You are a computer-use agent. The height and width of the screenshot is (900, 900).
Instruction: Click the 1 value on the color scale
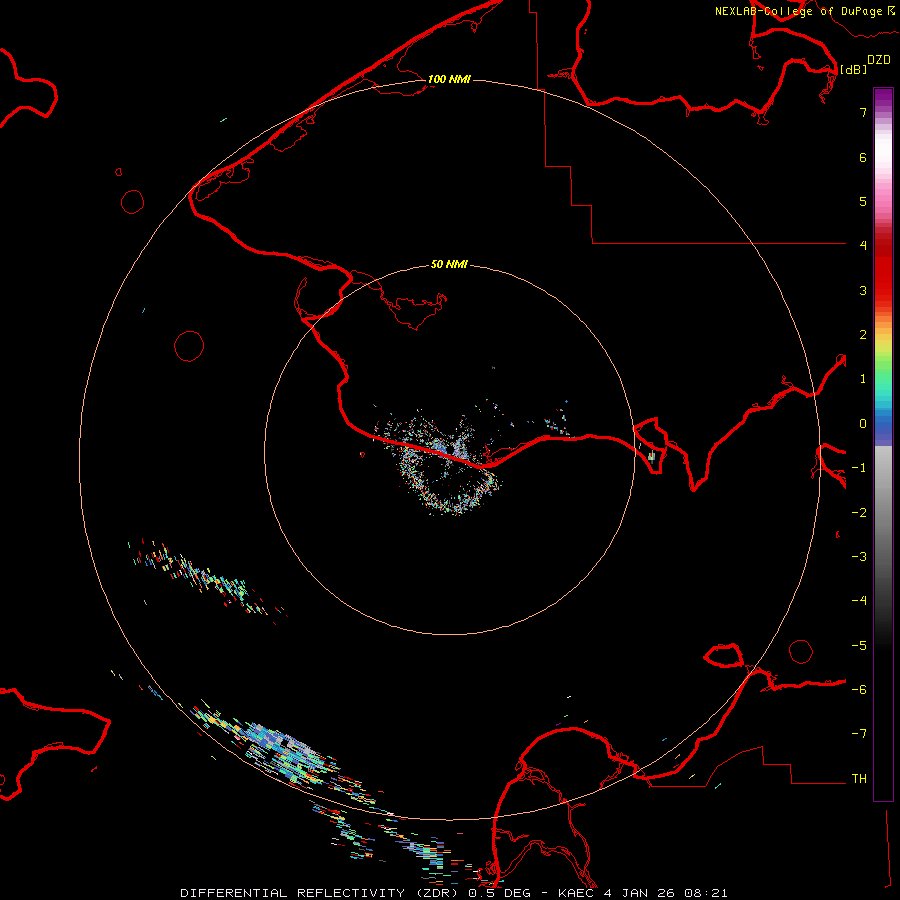click(x=863, y=379)
